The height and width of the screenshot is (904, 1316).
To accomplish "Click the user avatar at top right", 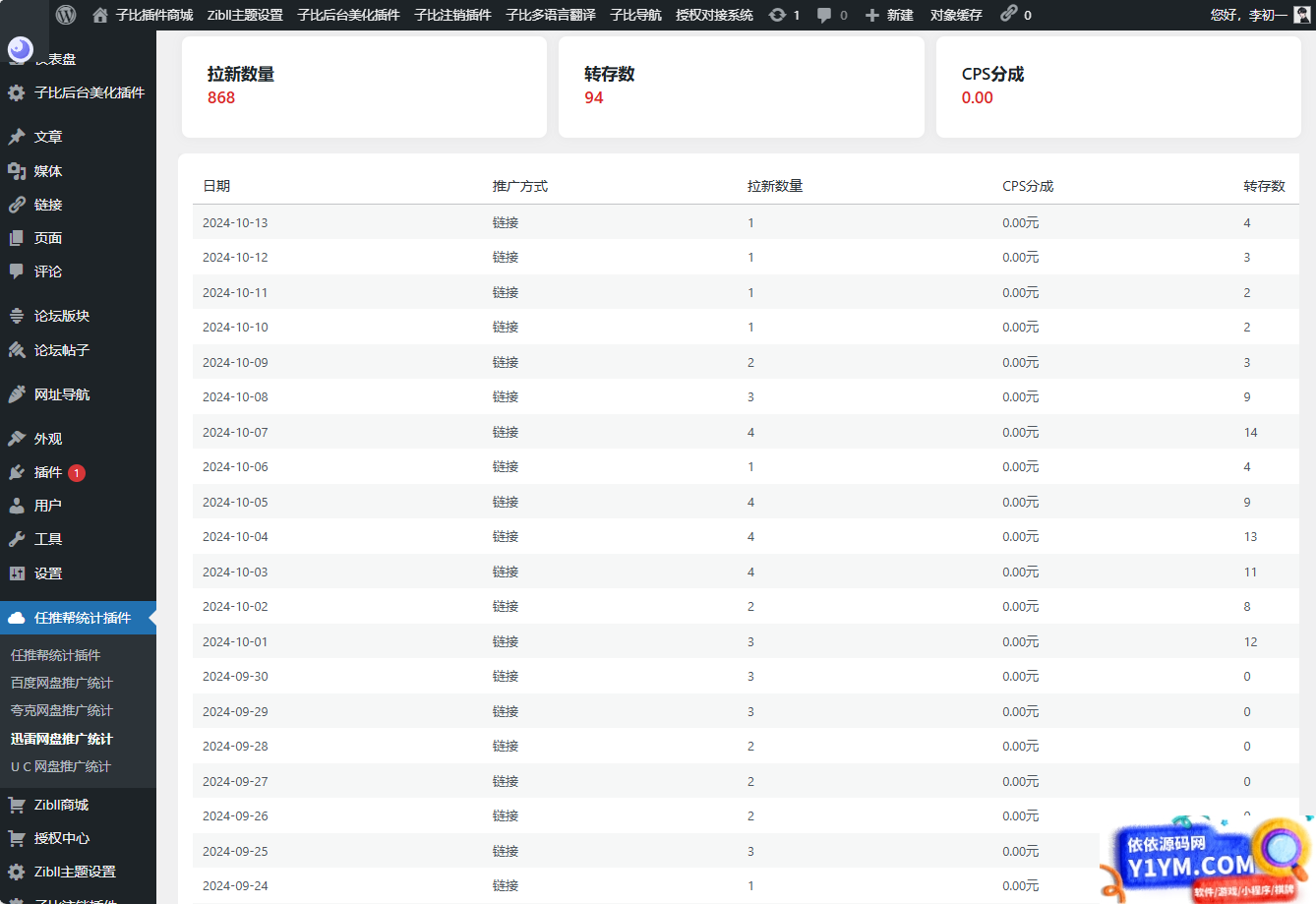I will (x=1302, y=15).
